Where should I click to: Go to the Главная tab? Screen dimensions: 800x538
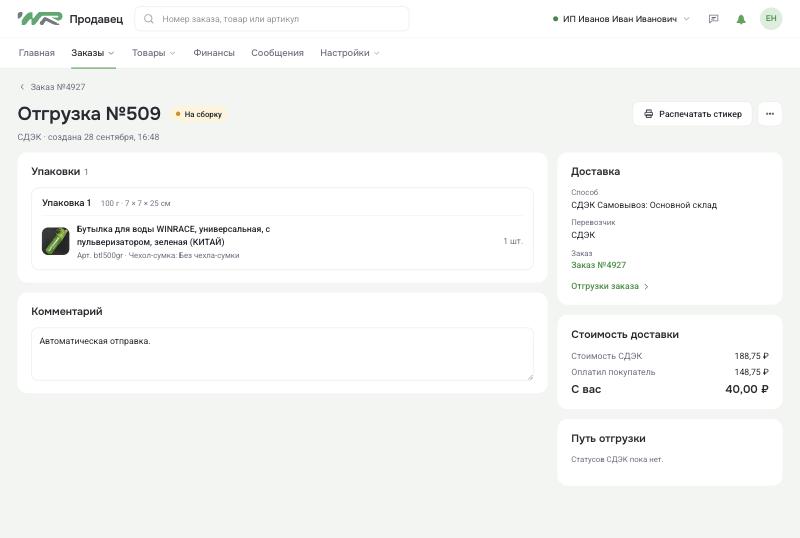36,53
